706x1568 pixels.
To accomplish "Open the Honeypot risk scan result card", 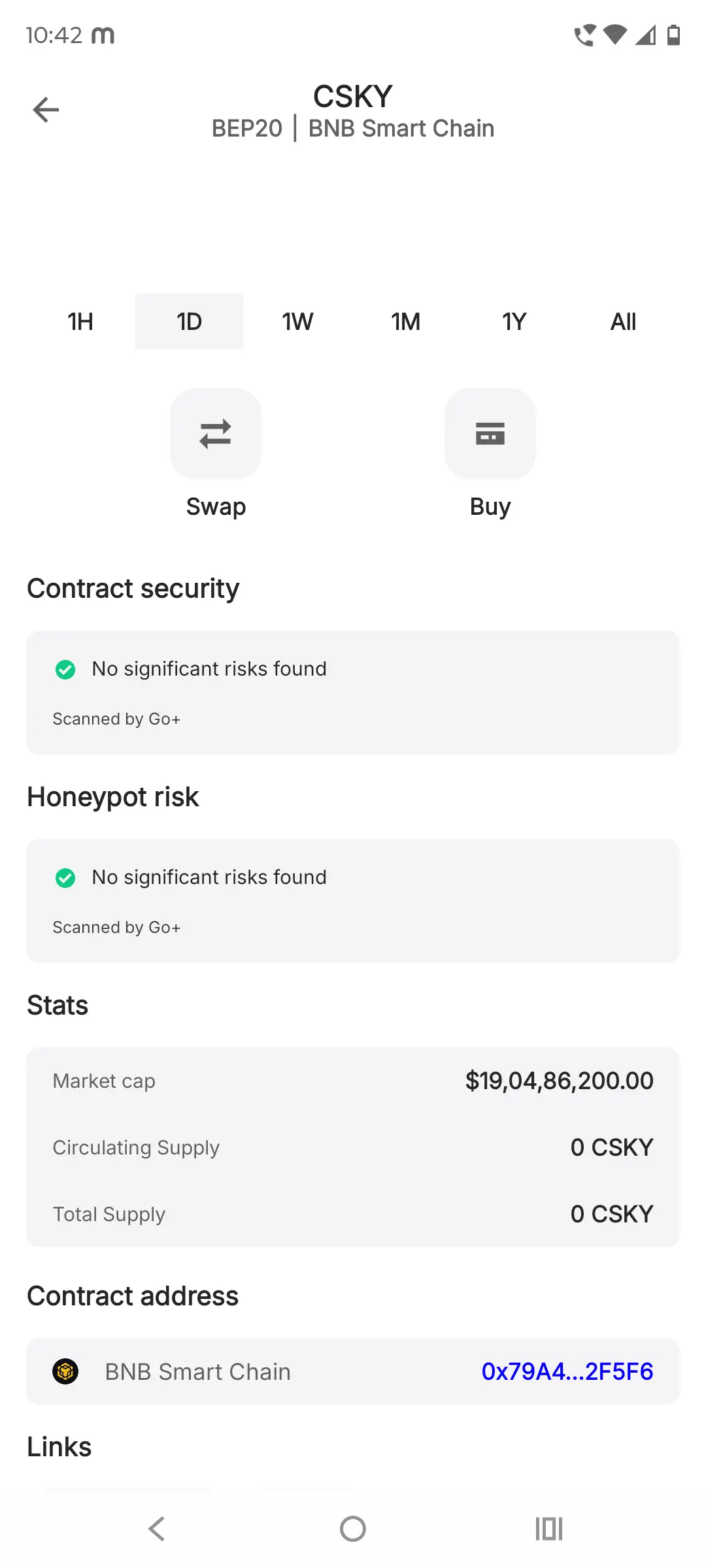I will (353, 901).
